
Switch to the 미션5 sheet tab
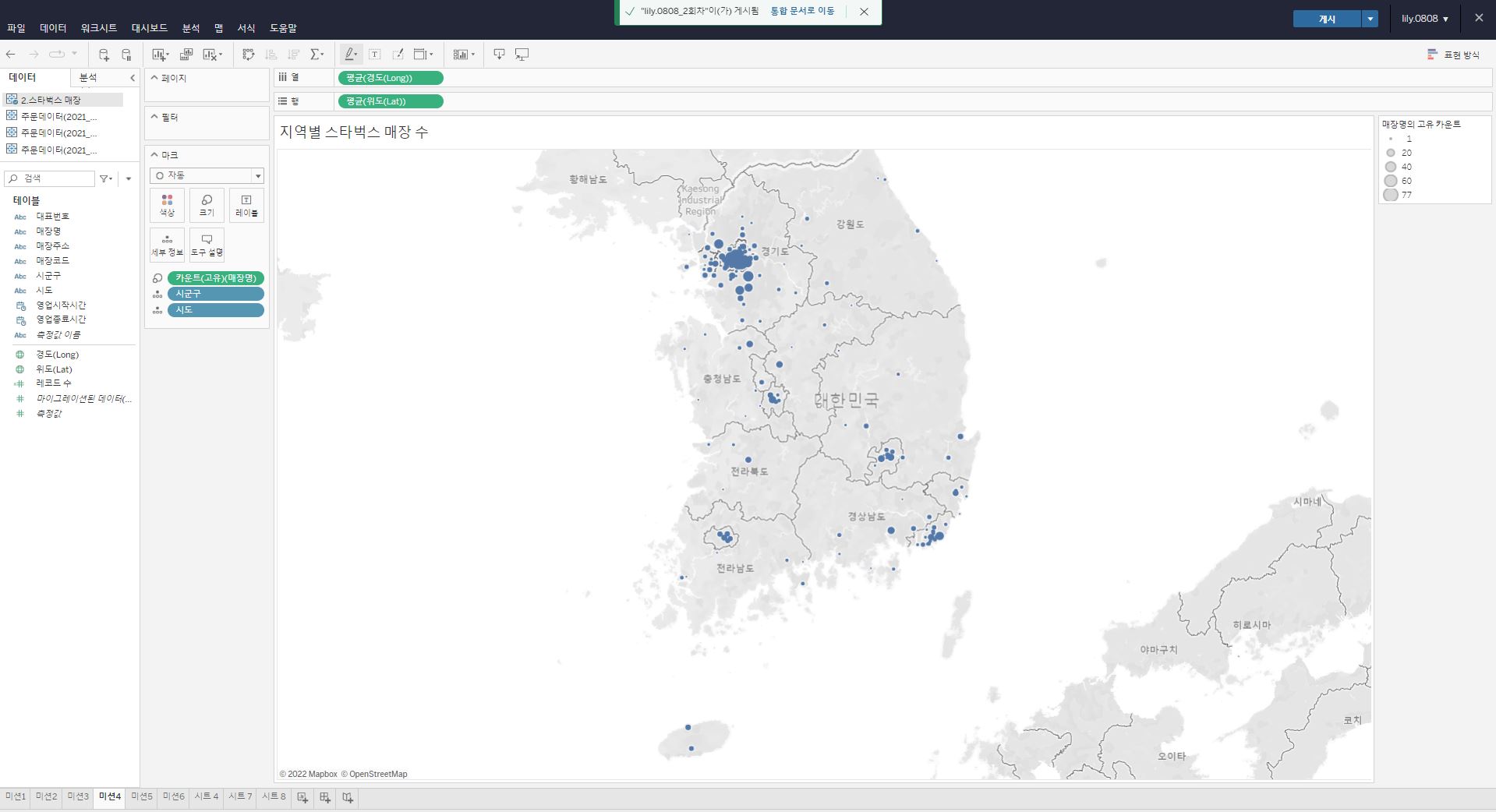[142, 796]
